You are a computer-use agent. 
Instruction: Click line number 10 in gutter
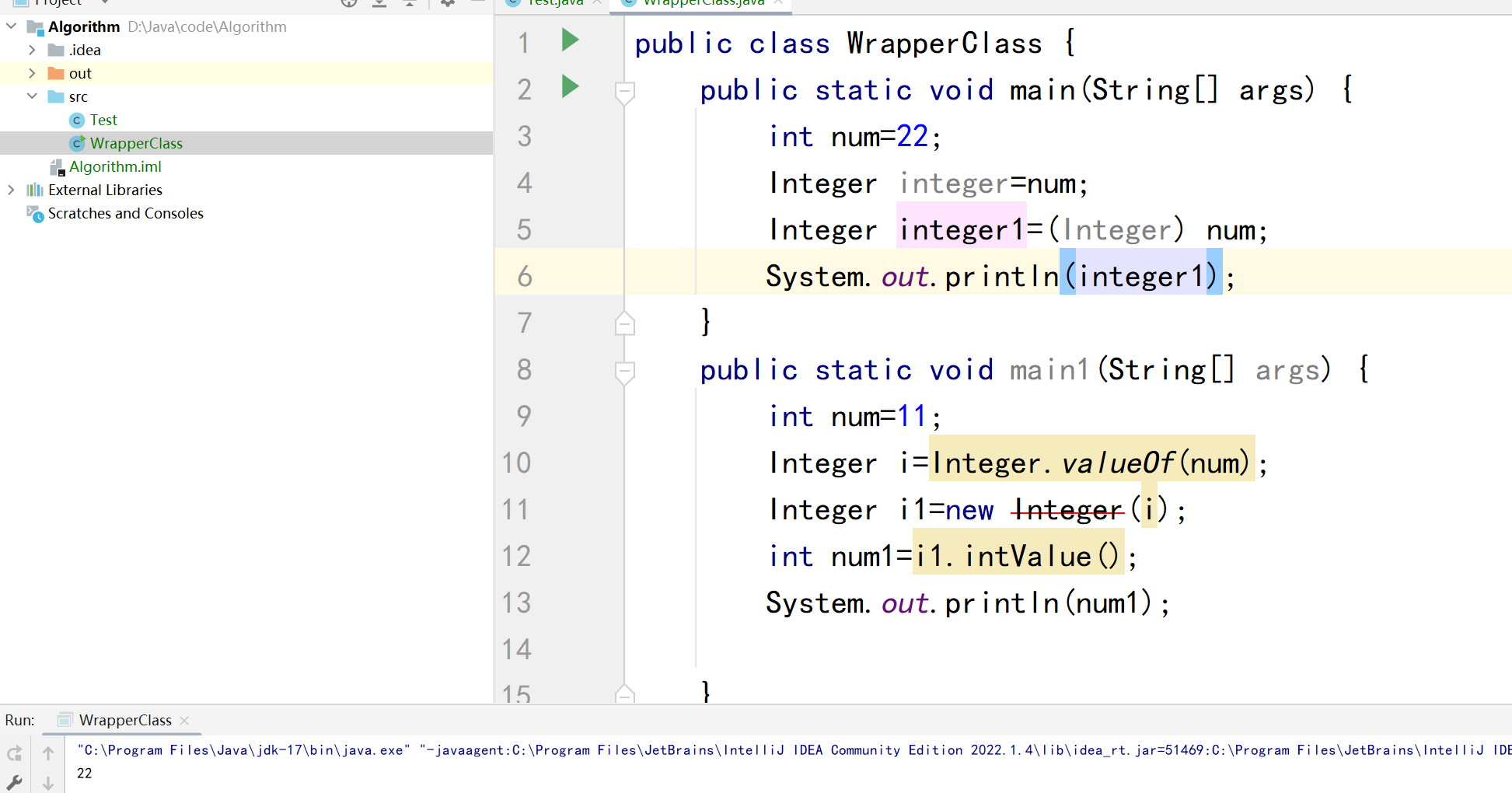point(516,463)
